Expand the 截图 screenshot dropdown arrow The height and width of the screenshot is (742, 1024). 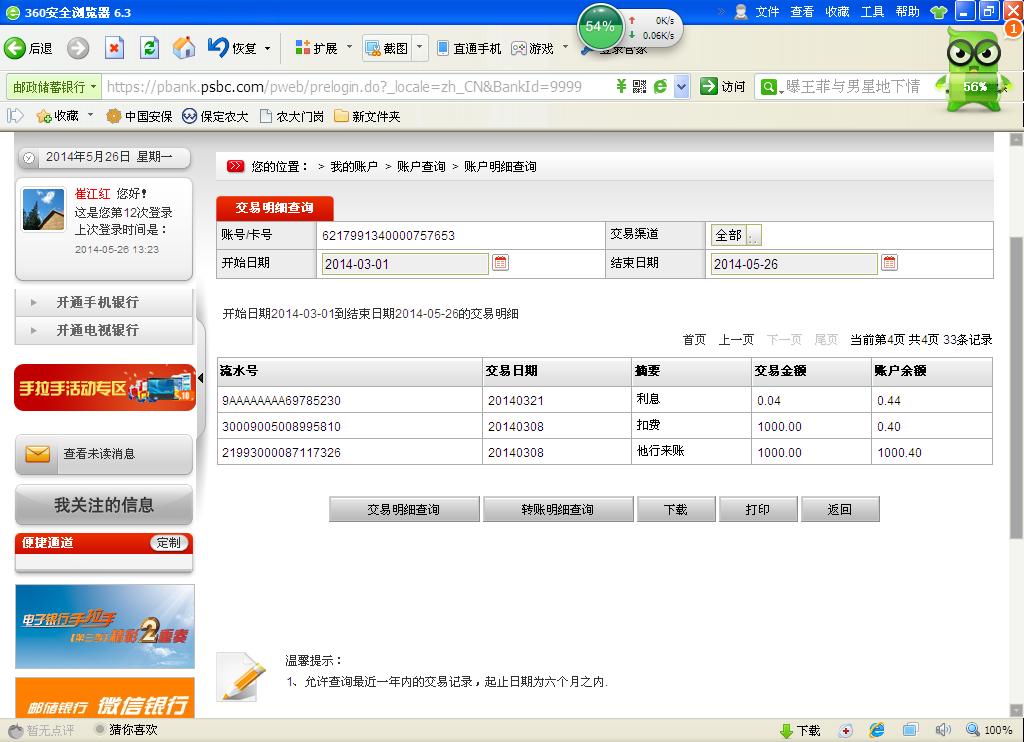click(x=419, y=48)
